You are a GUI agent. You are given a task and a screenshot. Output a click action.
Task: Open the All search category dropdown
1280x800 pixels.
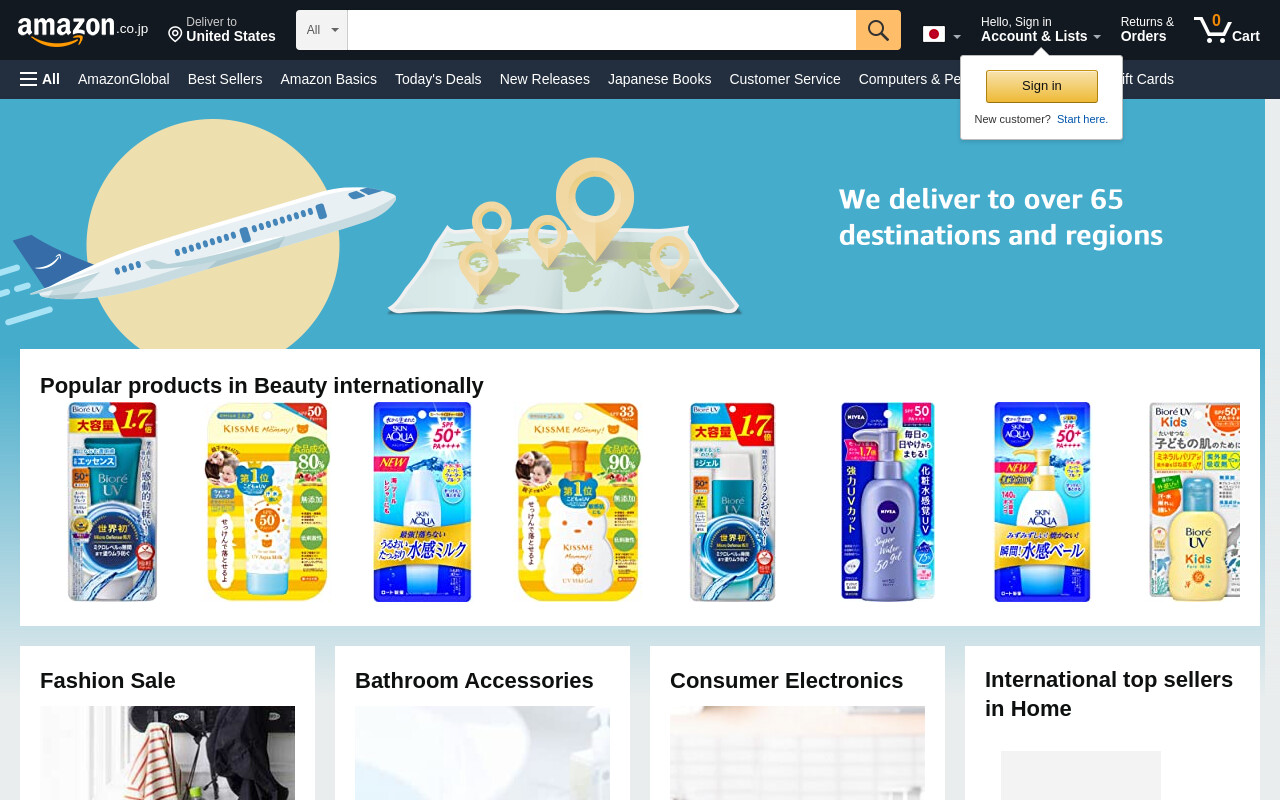click(x=322, y=30)
